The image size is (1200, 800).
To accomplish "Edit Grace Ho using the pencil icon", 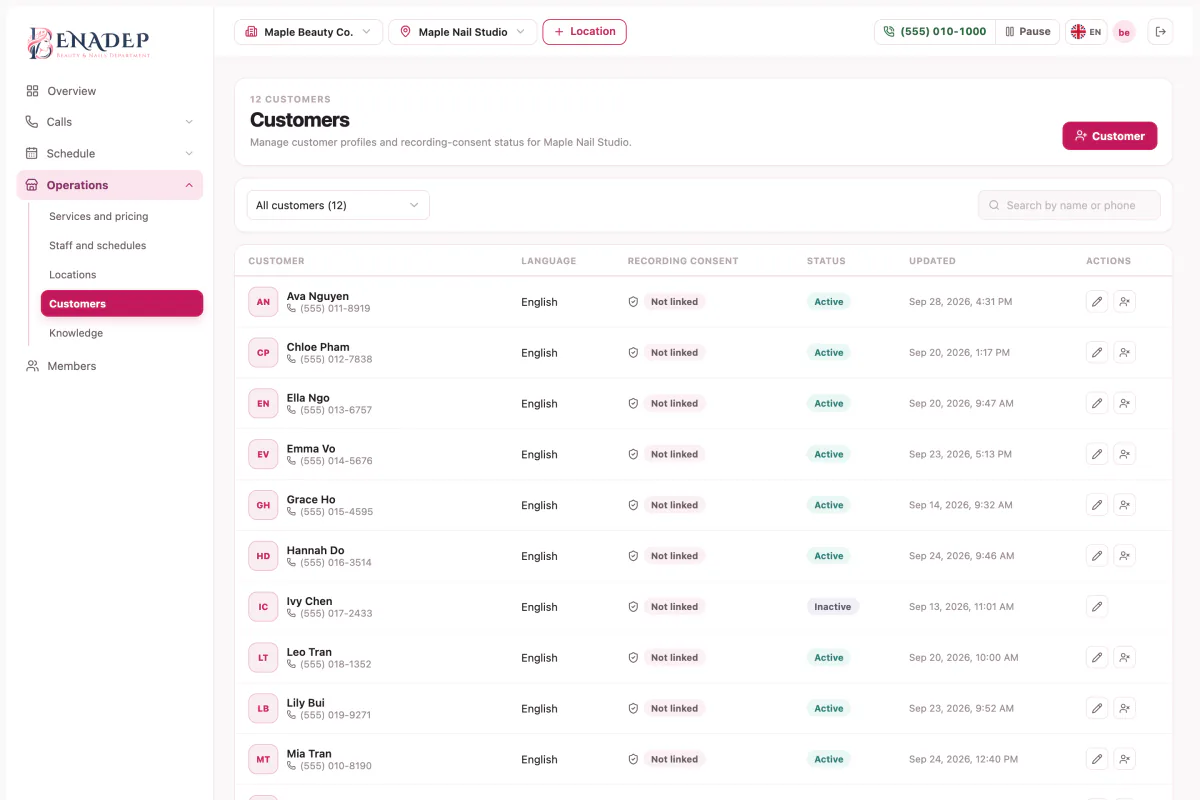I will [x=1097, y=505].
